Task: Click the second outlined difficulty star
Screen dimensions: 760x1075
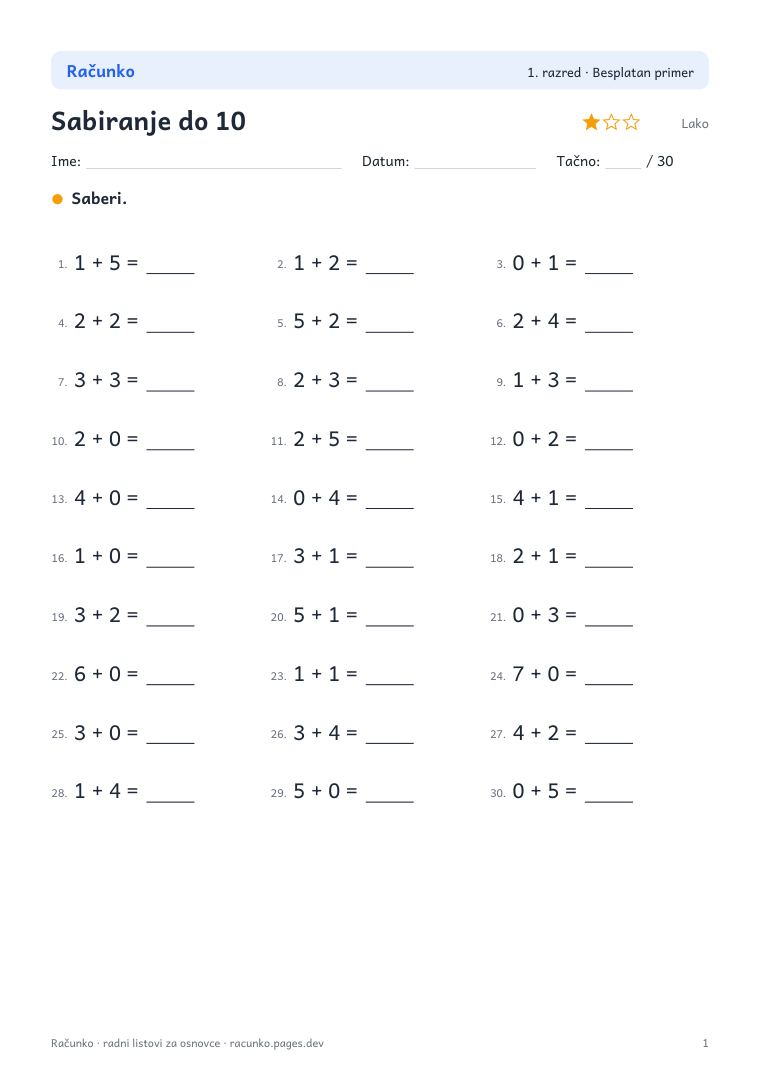Action: tap(611, 123)
